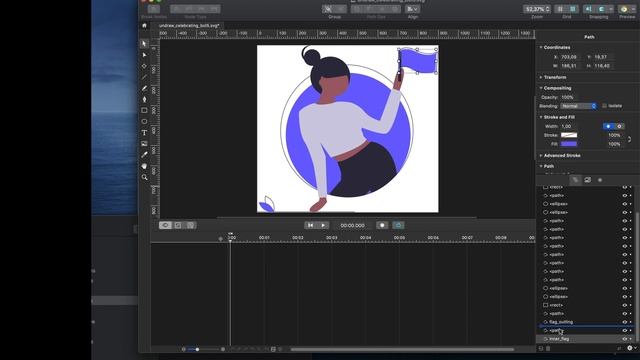The width and height of the screenshot is (640, 360).
Task: Select blue left segment beside Width field
Action: point(608,126)
